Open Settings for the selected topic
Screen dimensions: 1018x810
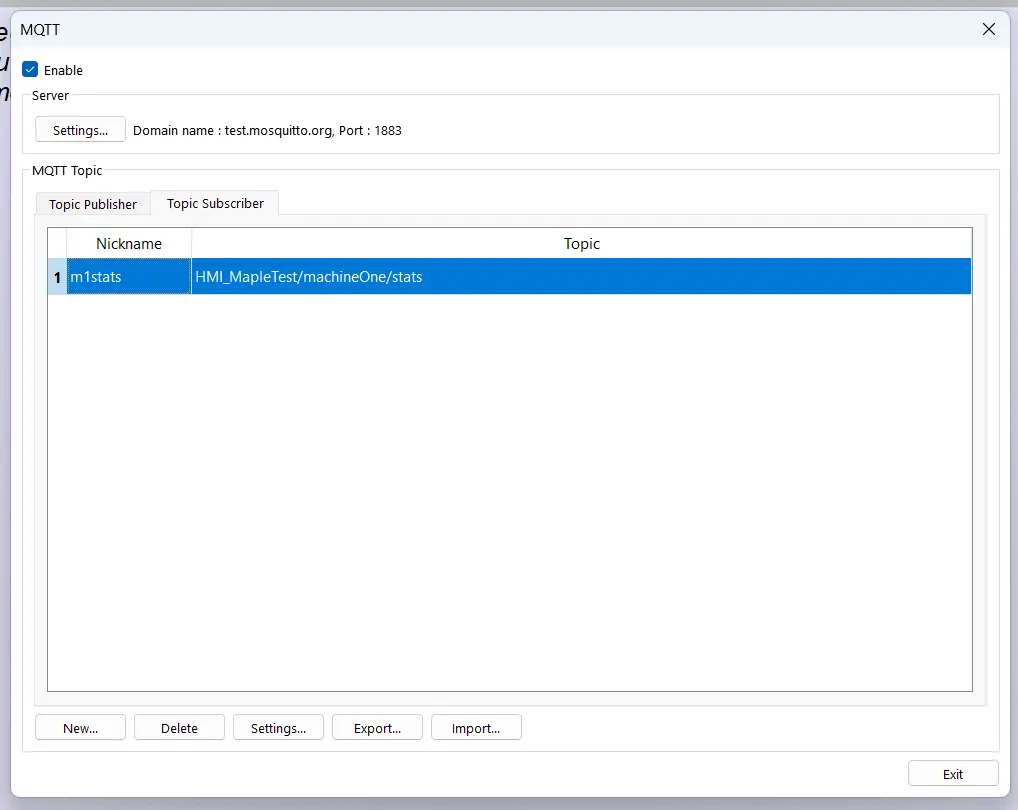click(x=278, y=727)
